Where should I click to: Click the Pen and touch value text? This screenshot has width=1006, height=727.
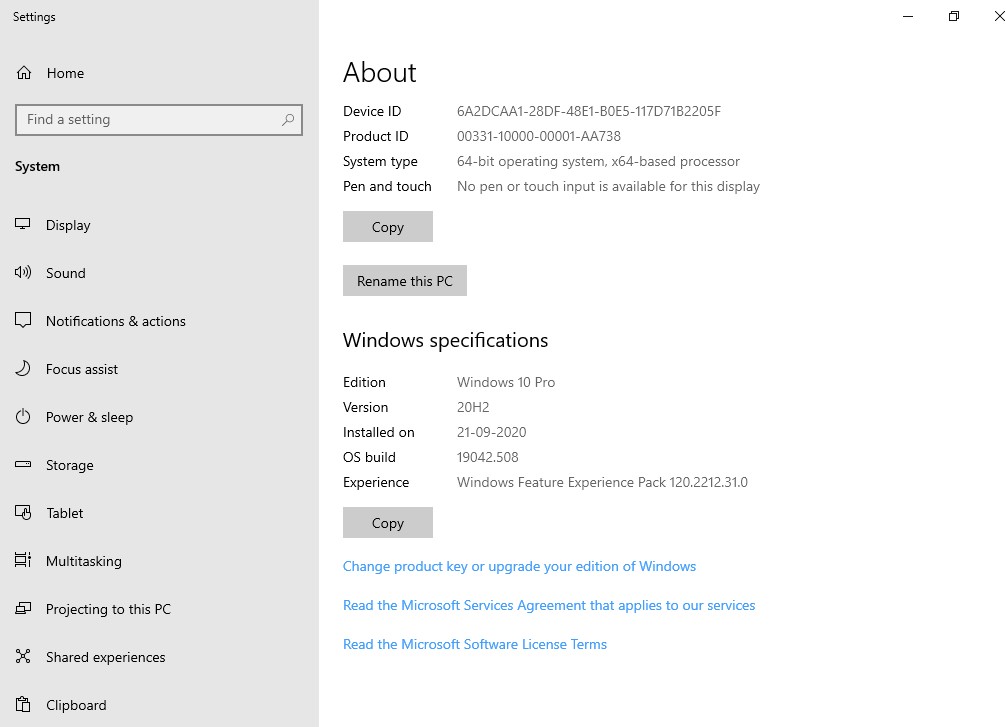tap(608, 186)
